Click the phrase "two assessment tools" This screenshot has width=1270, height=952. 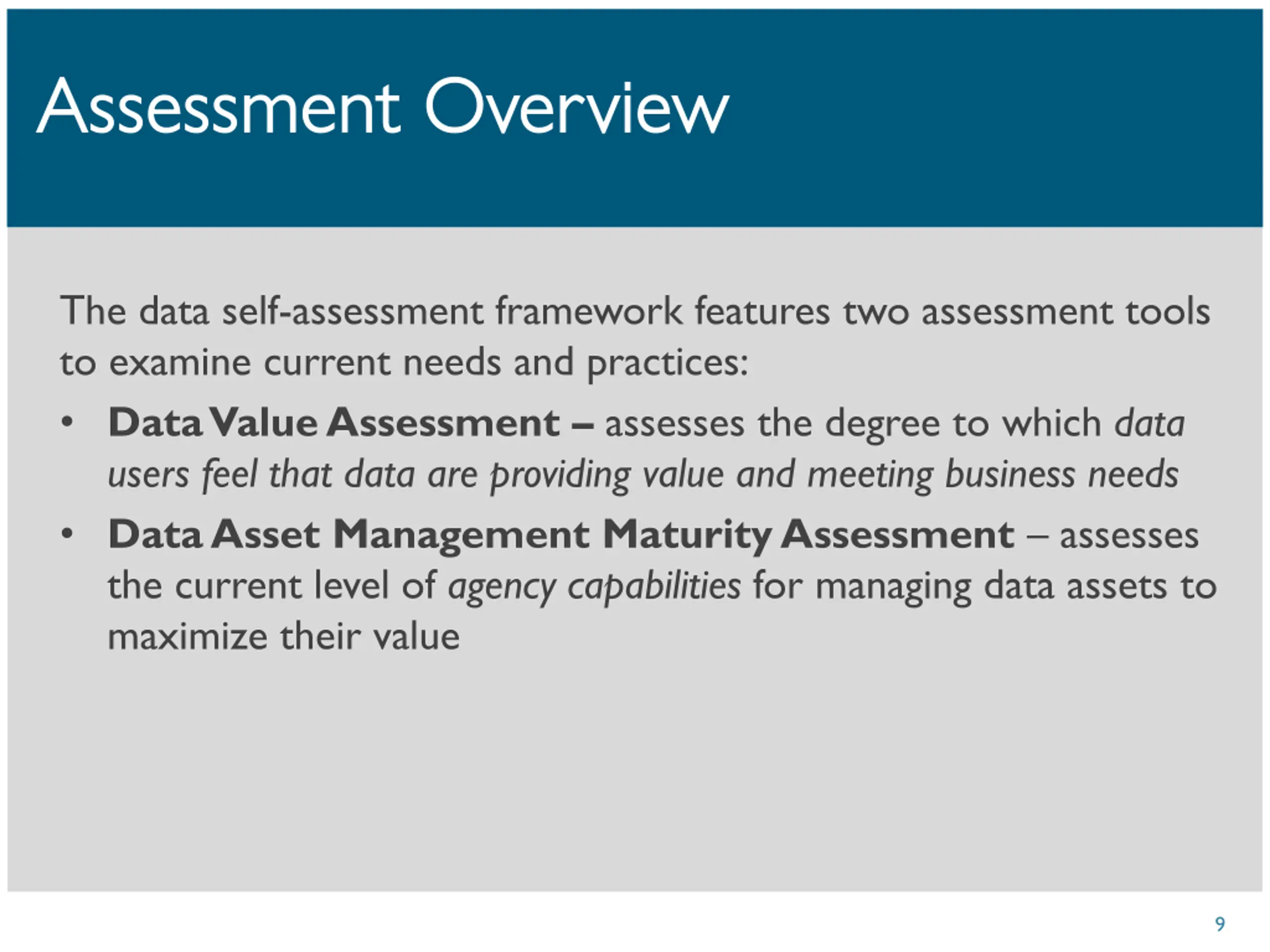[x=1026, y=311]
